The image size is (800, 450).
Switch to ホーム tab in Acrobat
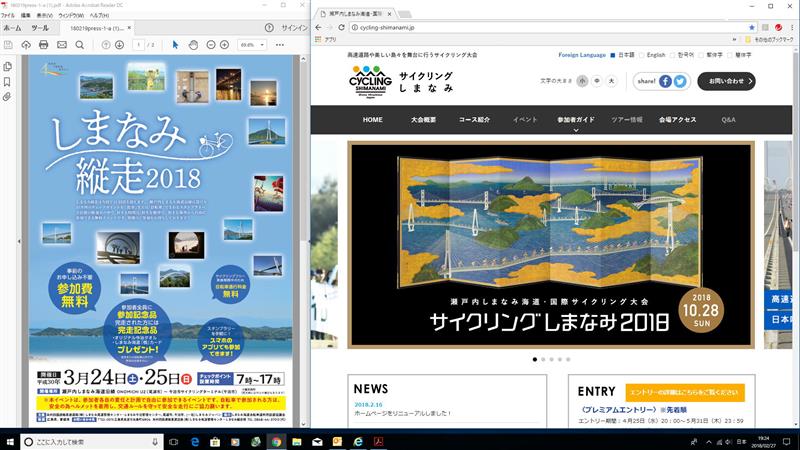pos(12,28)
